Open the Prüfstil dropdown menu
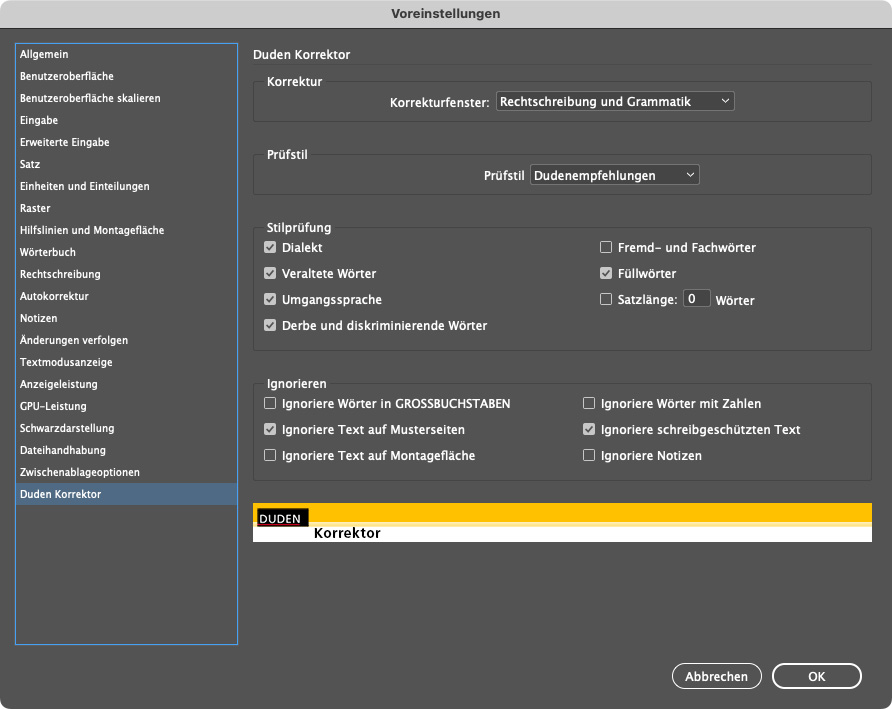892x709 pixels. pos(614,175)
